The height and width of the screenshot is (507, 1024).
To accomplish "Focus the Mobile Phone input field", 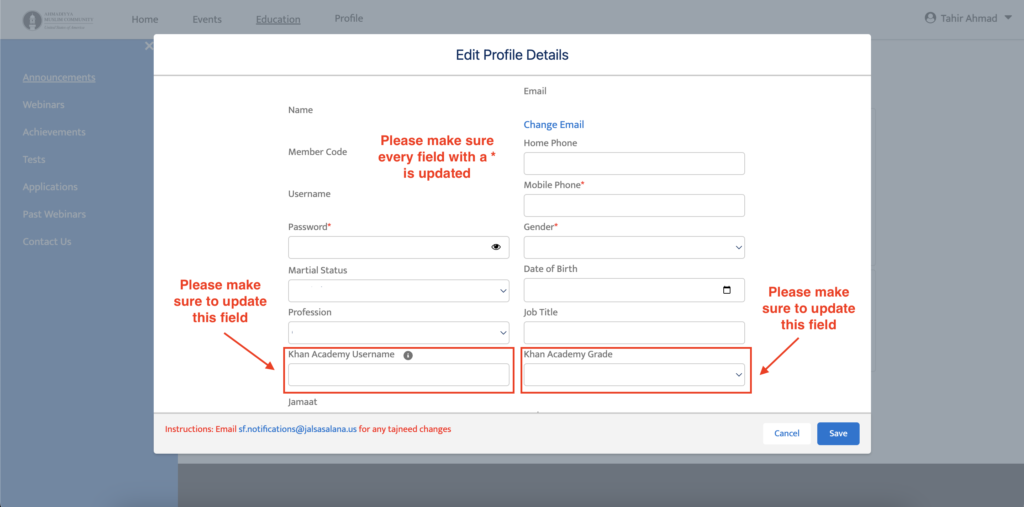I will pos(634,205).
